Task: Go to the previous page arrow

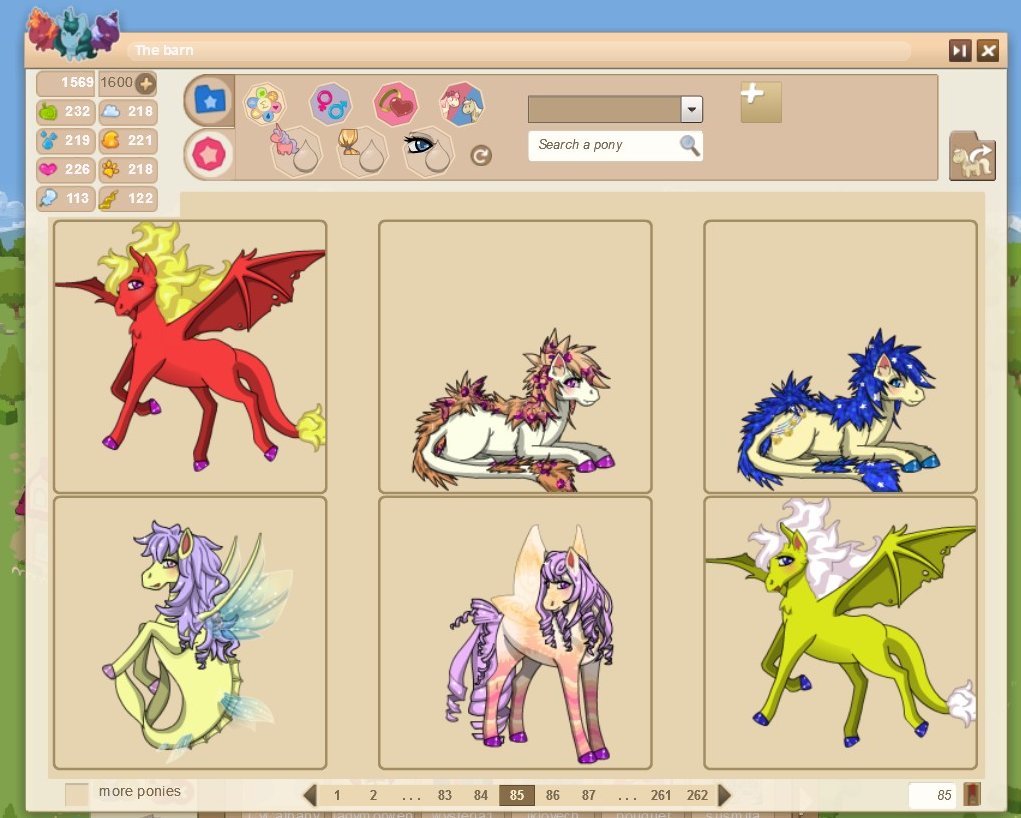Action: click(x=310, y=796)
